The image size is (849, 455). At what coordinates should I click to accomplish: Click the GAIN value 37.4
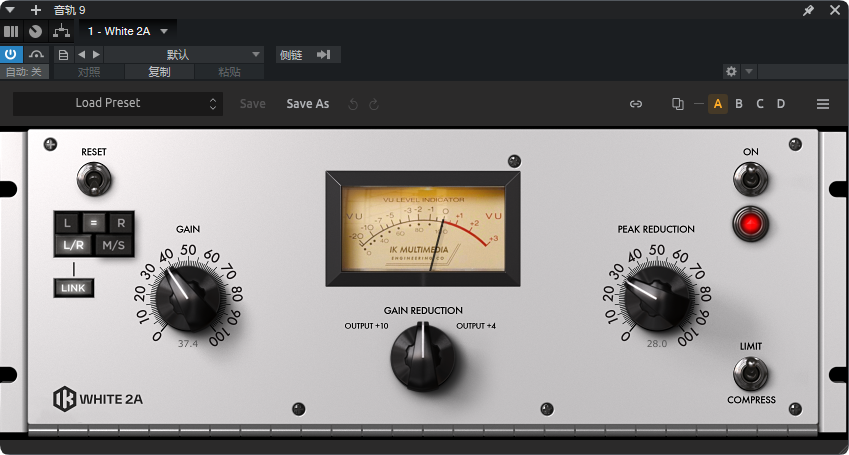188,343
